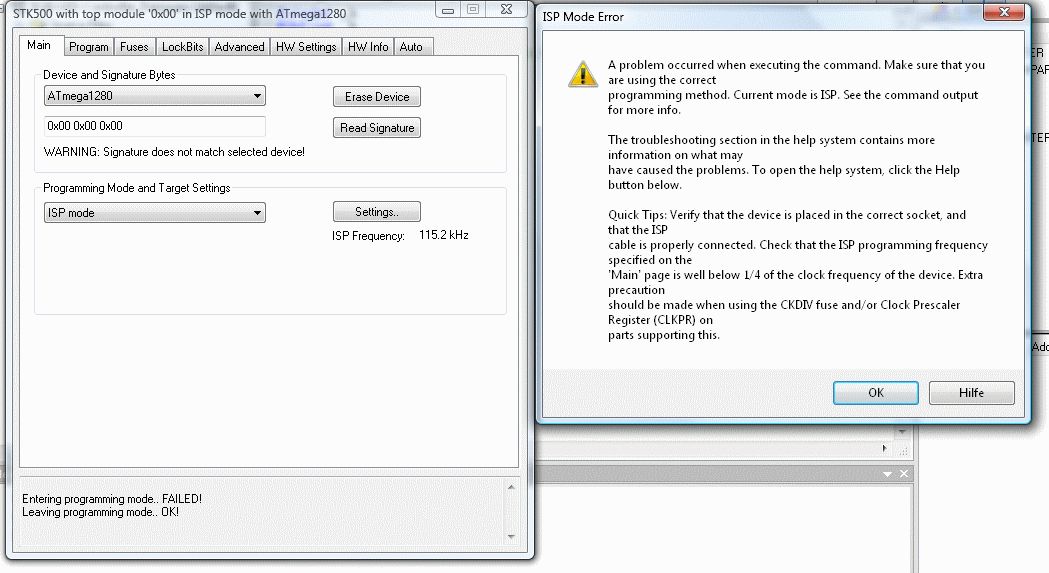The width and height of the screenshot is (1049, 573).
Task: Click the signature bytes field 0x00 0x00 0x00
Action: (x=155, y=126)
